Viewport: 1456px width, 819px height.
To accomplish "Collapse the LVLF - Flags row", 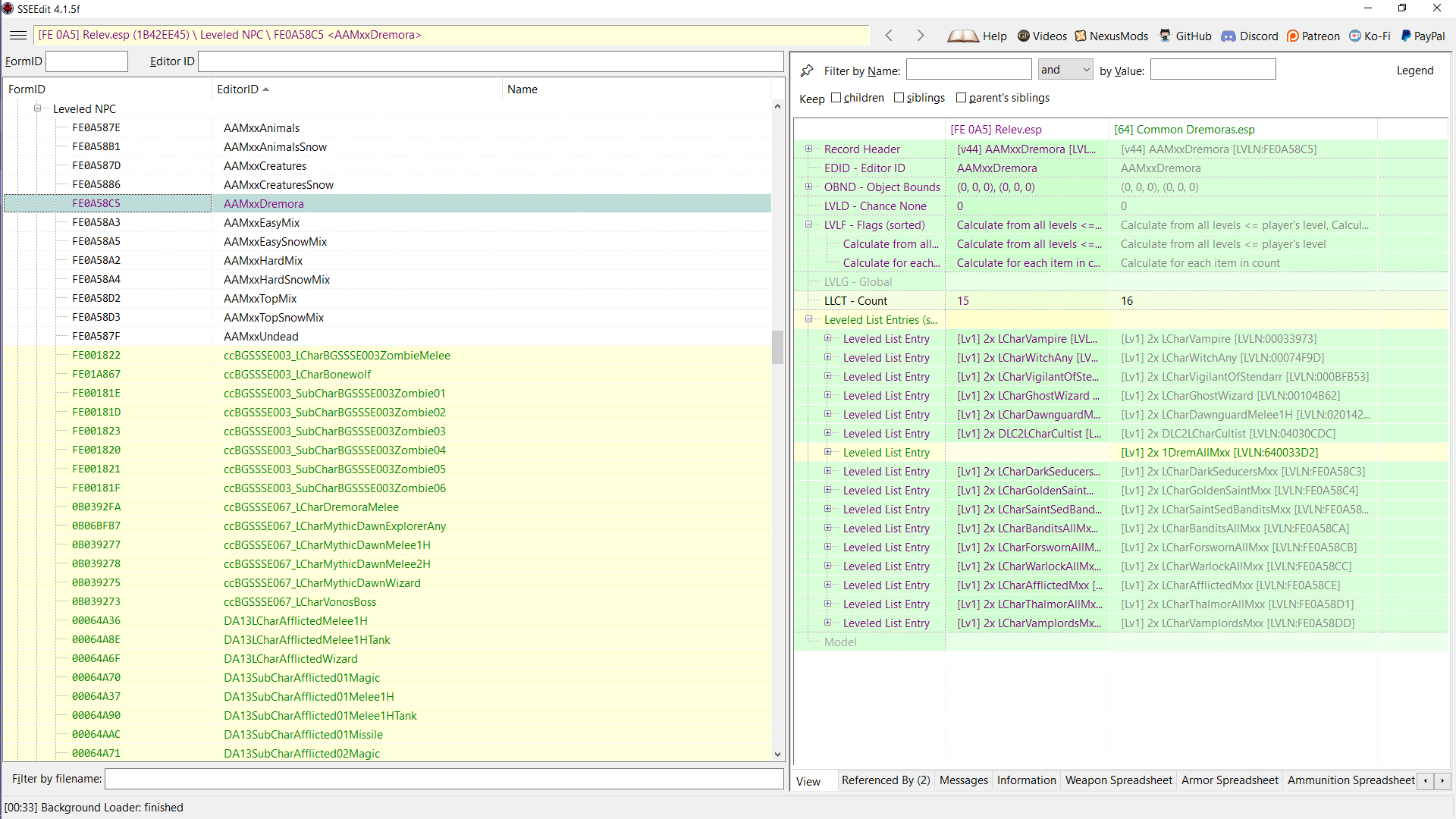I will [x=808, y=224].
